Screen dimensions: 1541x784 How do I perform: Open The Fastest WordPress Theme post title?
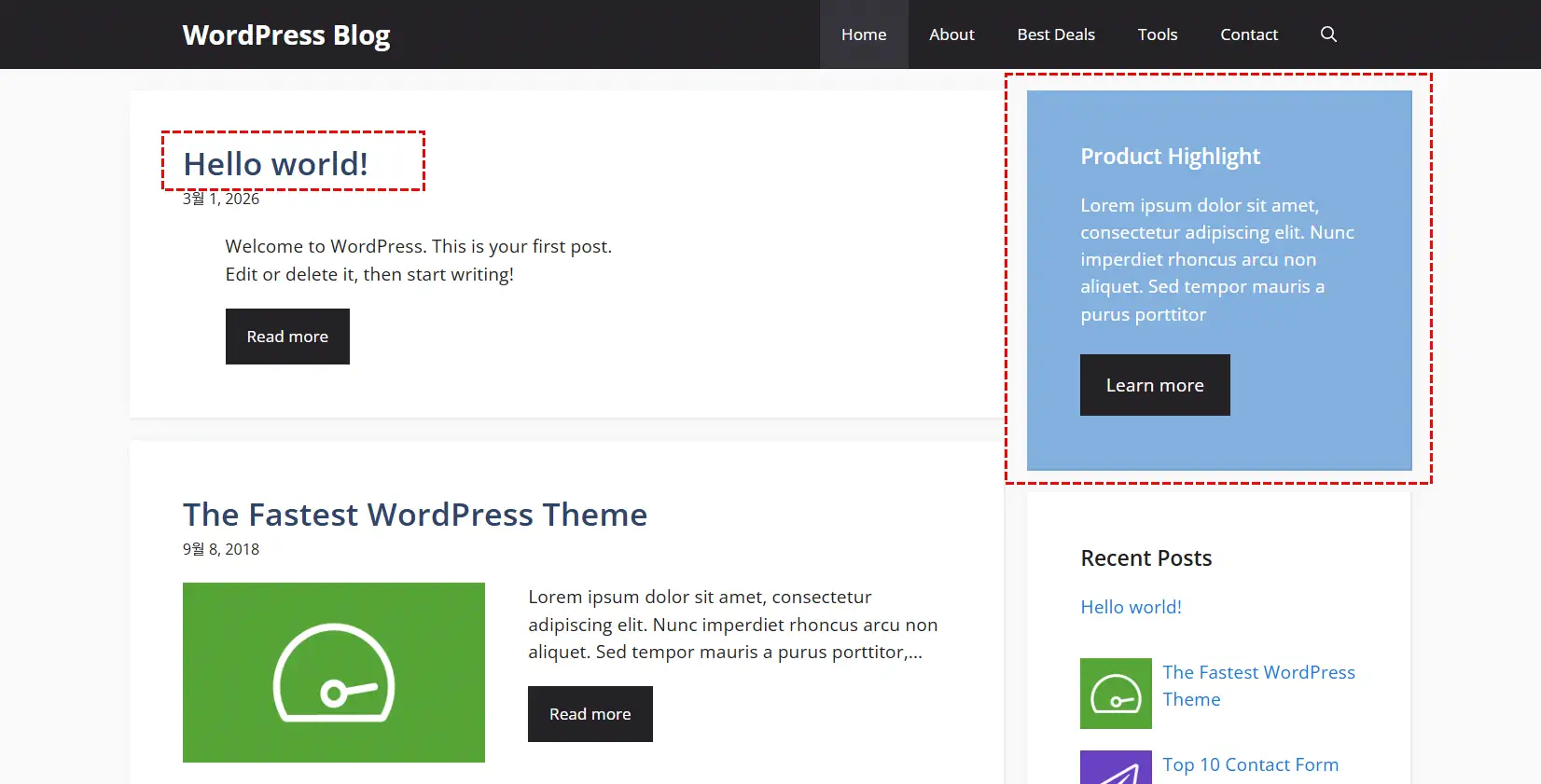(415, 515)
